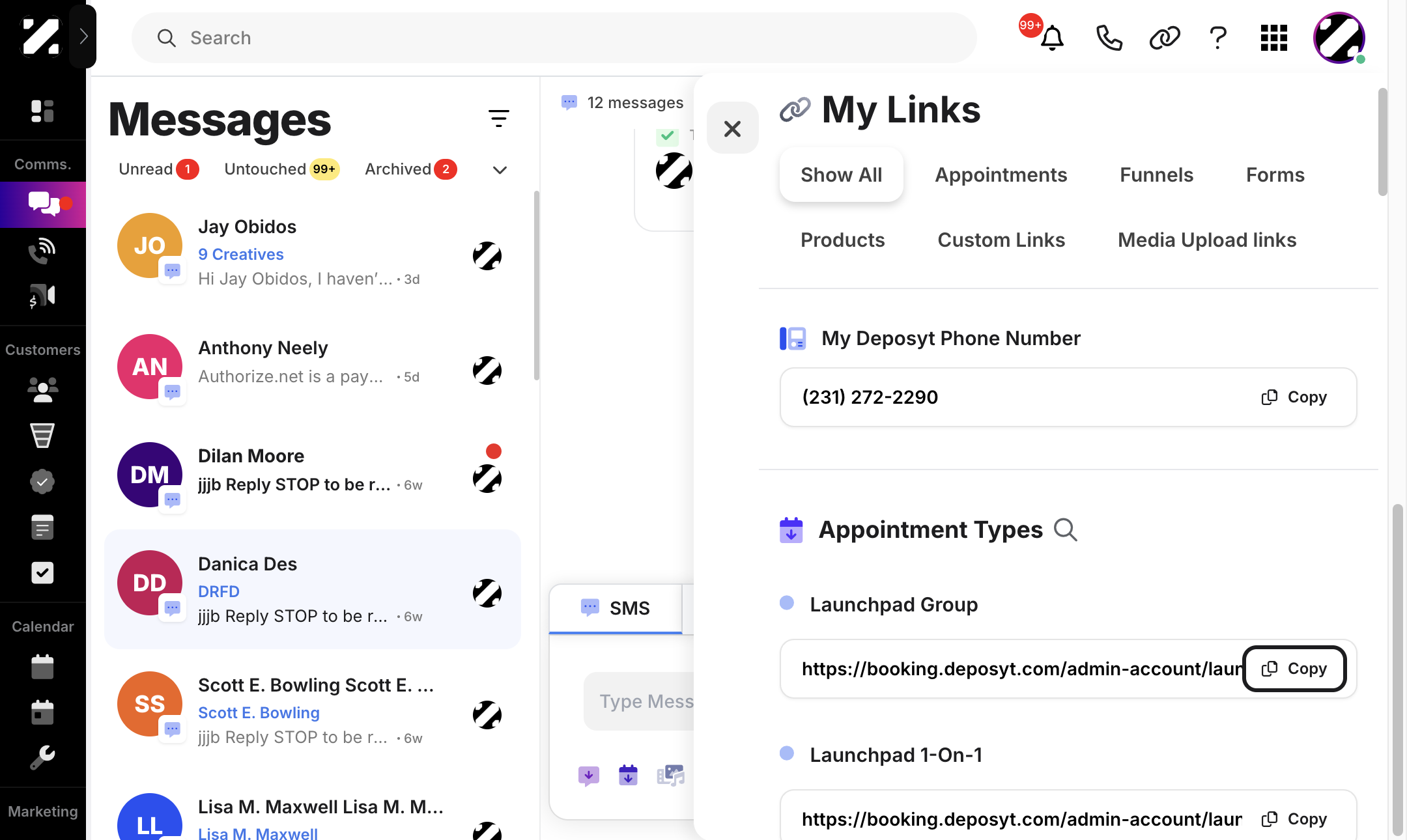Click the 12 messages label
The image size is (1407, 840).
click(635, 103)
